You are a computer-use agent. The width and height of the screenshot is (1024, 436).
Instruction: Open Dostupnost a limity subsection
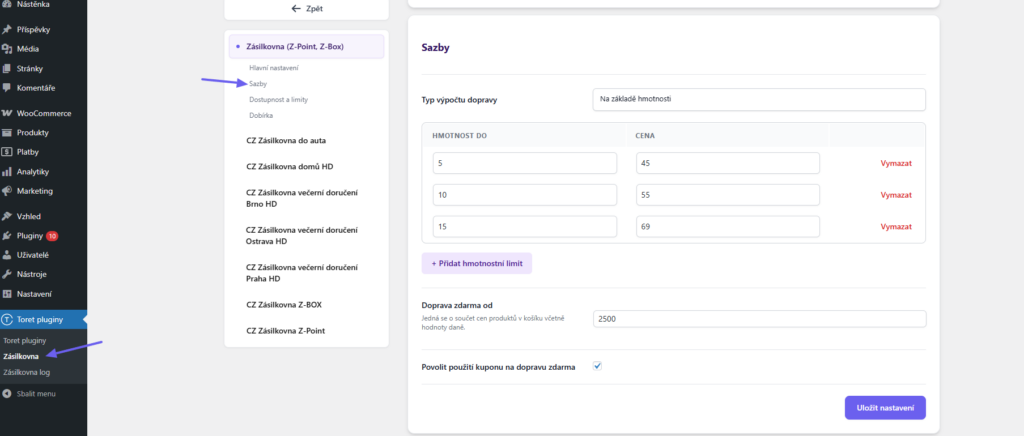tap(278, 99)
